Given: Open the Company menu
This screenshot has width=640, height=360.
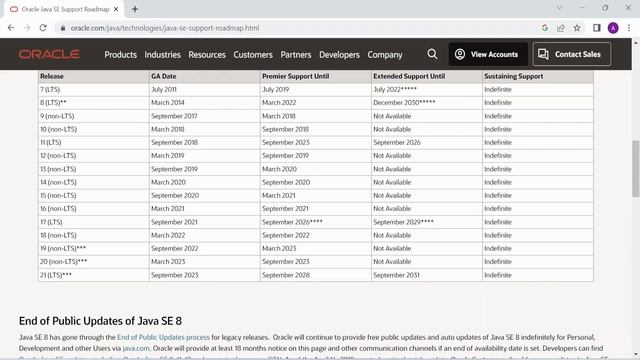Looking at the screenshot, I should [x=385, y=55].
